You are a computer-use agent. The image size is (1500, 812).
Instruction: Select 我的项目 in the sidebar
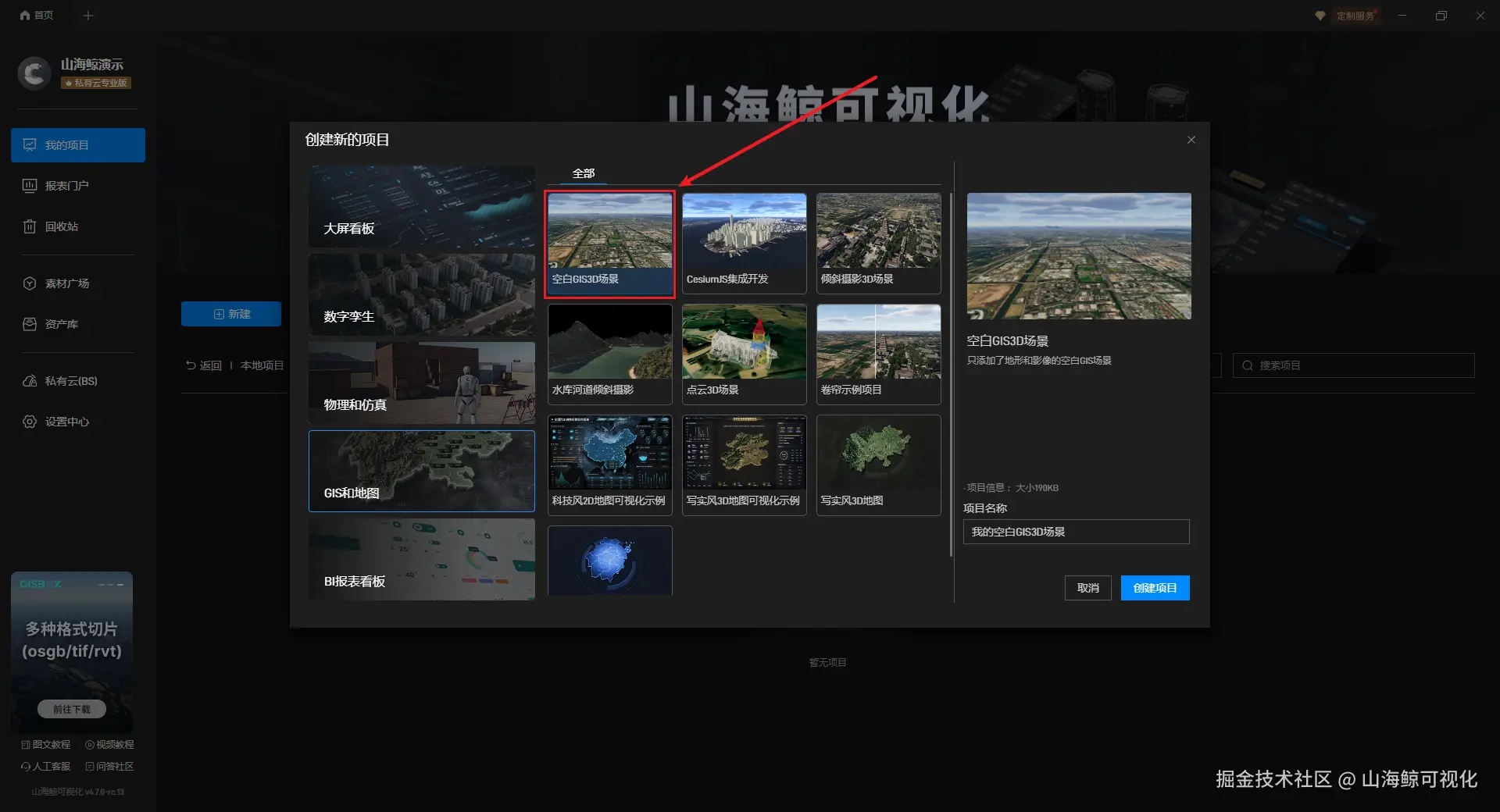(x=78, y=145)
